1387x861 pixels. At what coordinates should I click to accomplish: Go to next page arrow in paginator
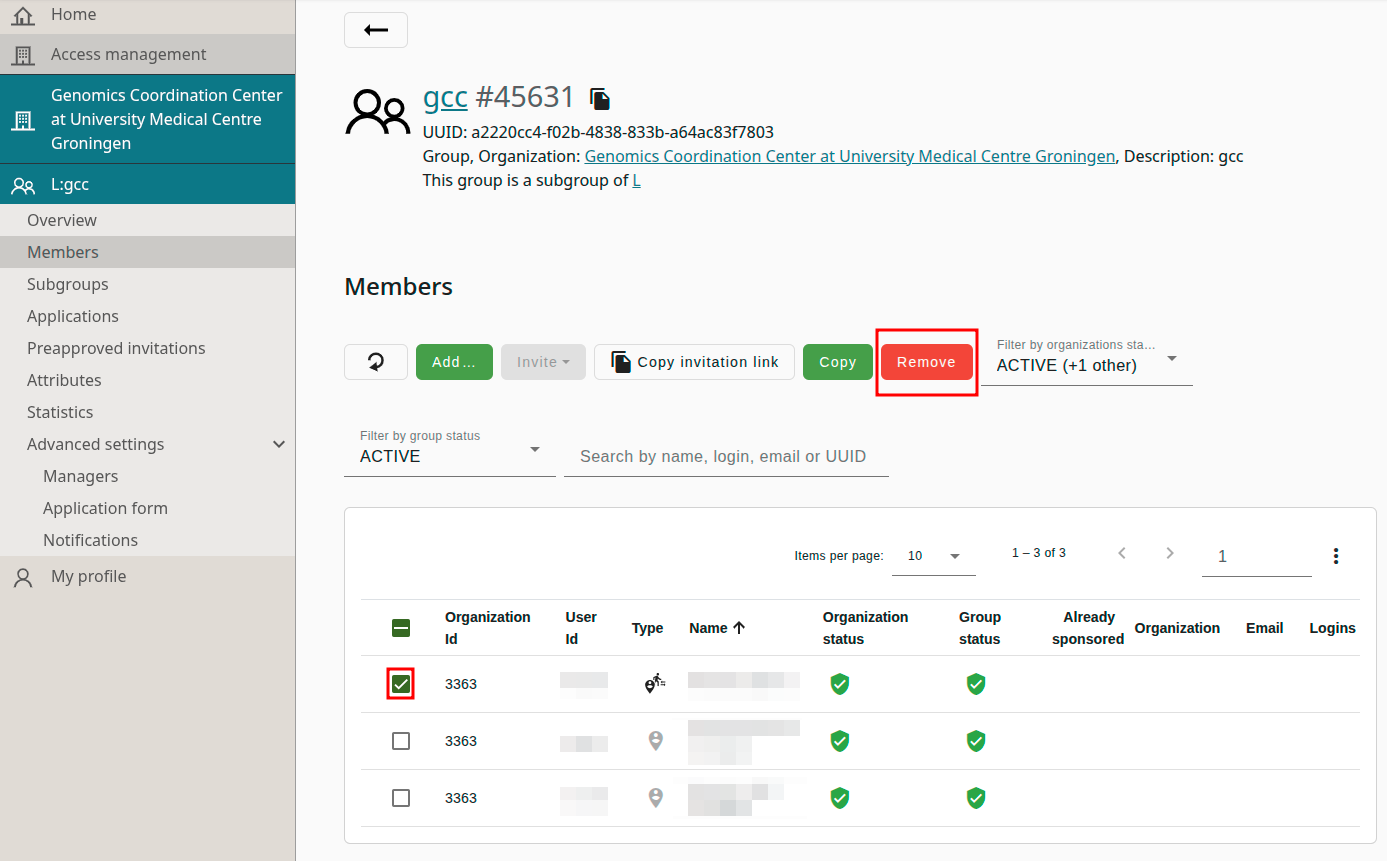click(x=1170, y=554)
